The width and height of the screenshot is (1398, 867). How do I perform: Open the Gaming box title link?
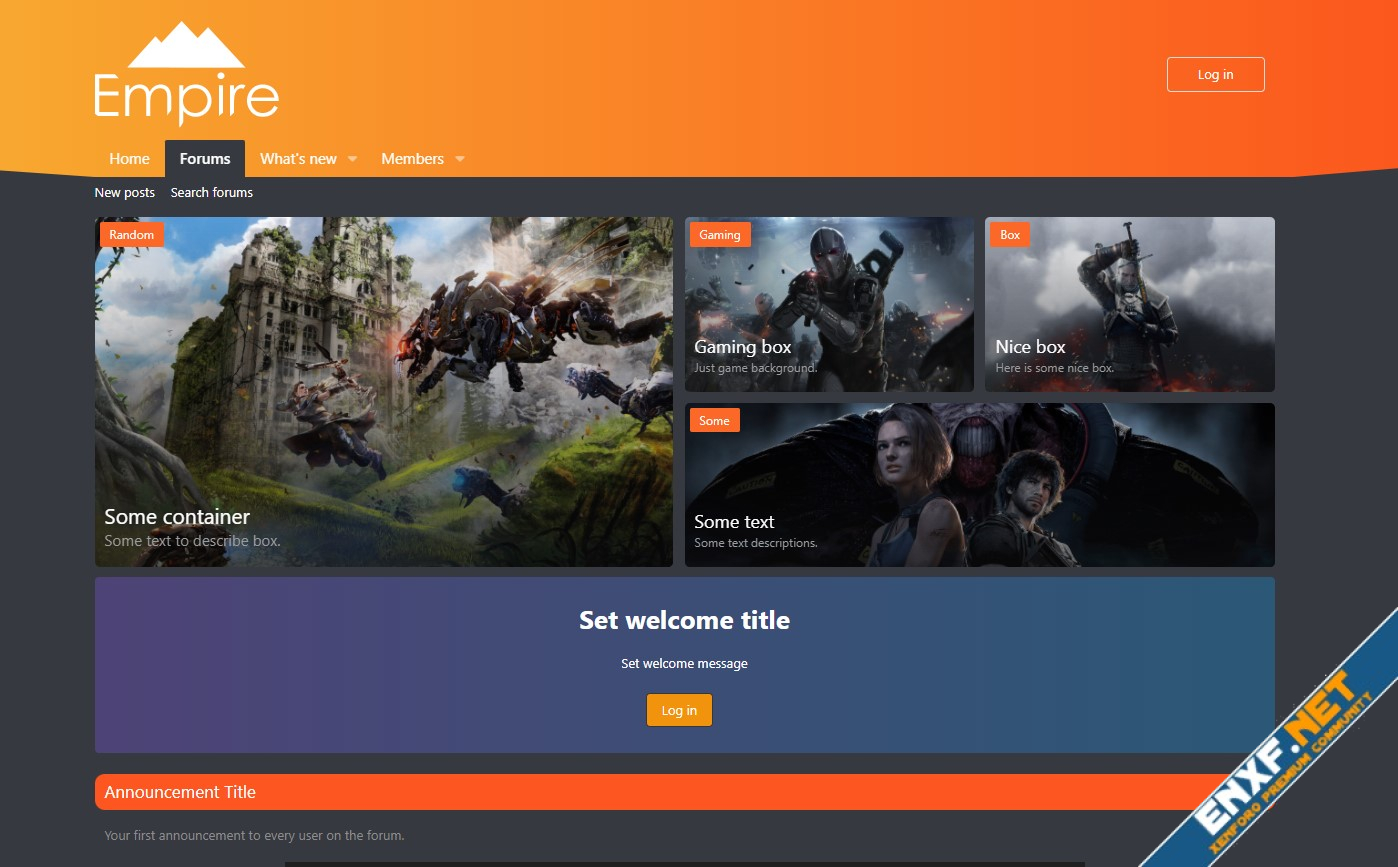pos(743,347)
